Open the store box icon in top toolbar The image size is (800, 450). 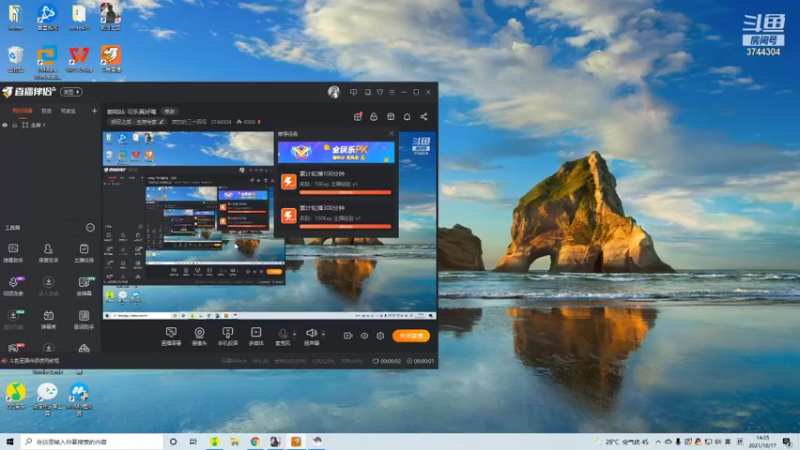point(390,117)
